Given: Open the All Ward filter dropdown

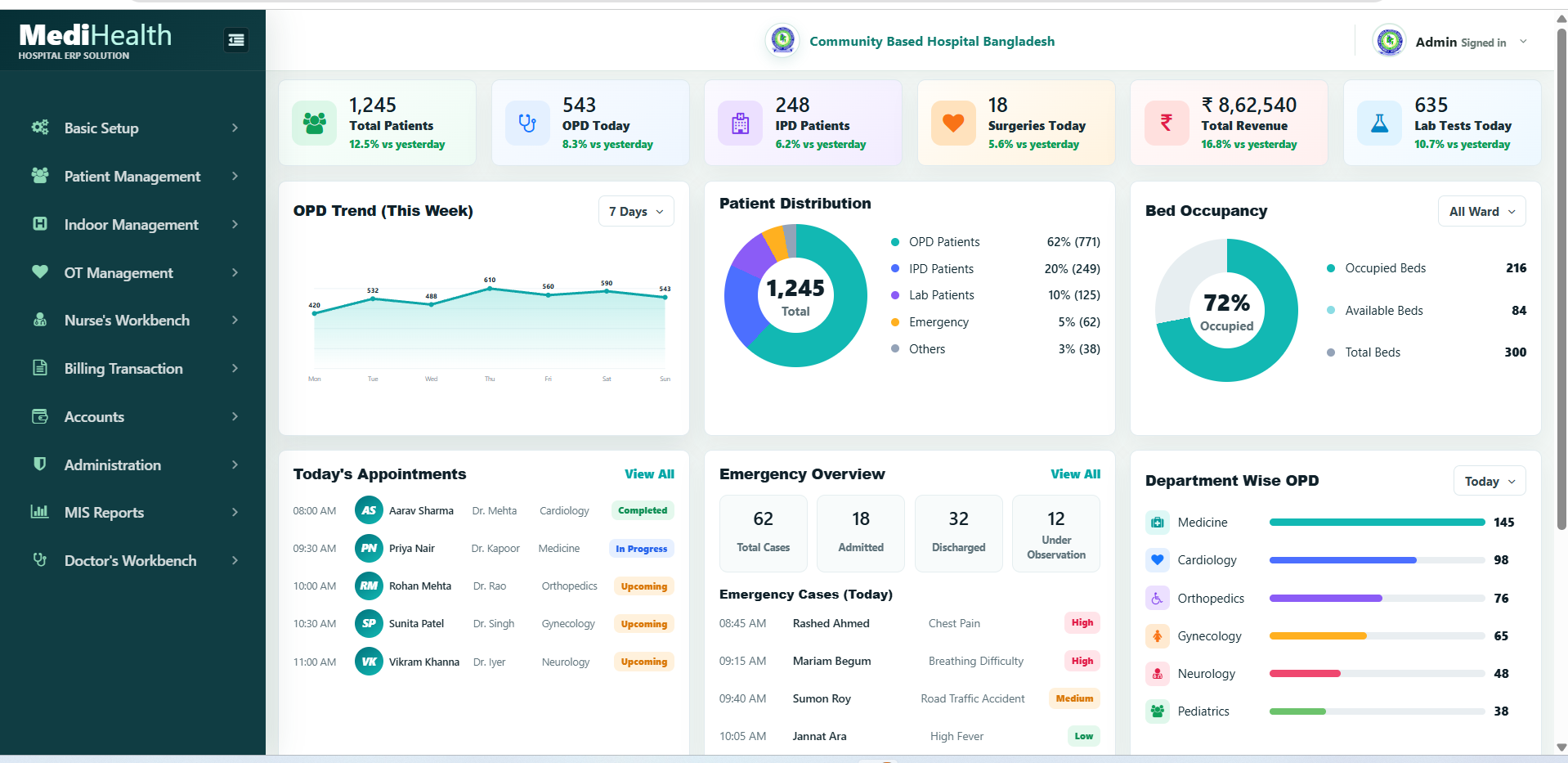Looking at the screenshot, I should coord(1481,211).
